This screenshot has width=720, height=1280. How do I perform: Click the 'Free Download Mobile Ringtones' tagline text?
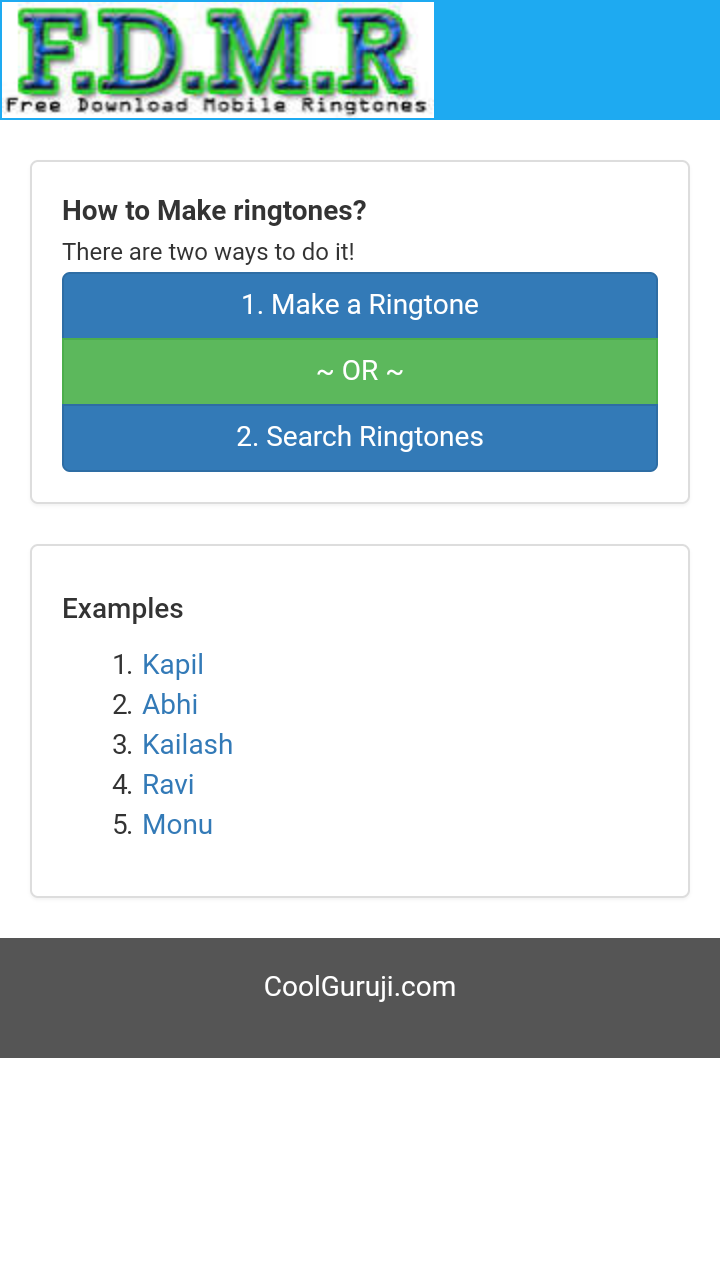coord(217,105)
